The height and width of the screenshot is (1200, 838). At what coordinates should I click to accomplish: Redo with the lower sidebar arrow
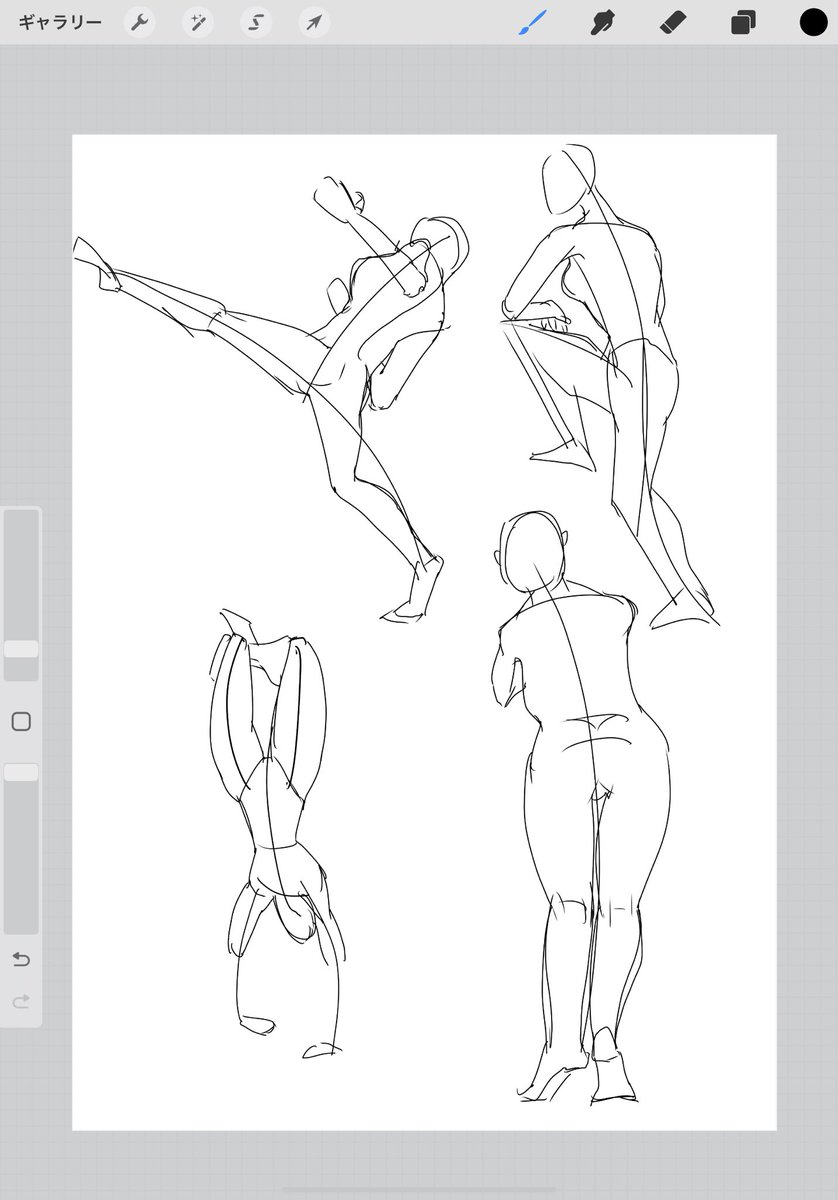pyautogui.click(x=21, y=1001)
